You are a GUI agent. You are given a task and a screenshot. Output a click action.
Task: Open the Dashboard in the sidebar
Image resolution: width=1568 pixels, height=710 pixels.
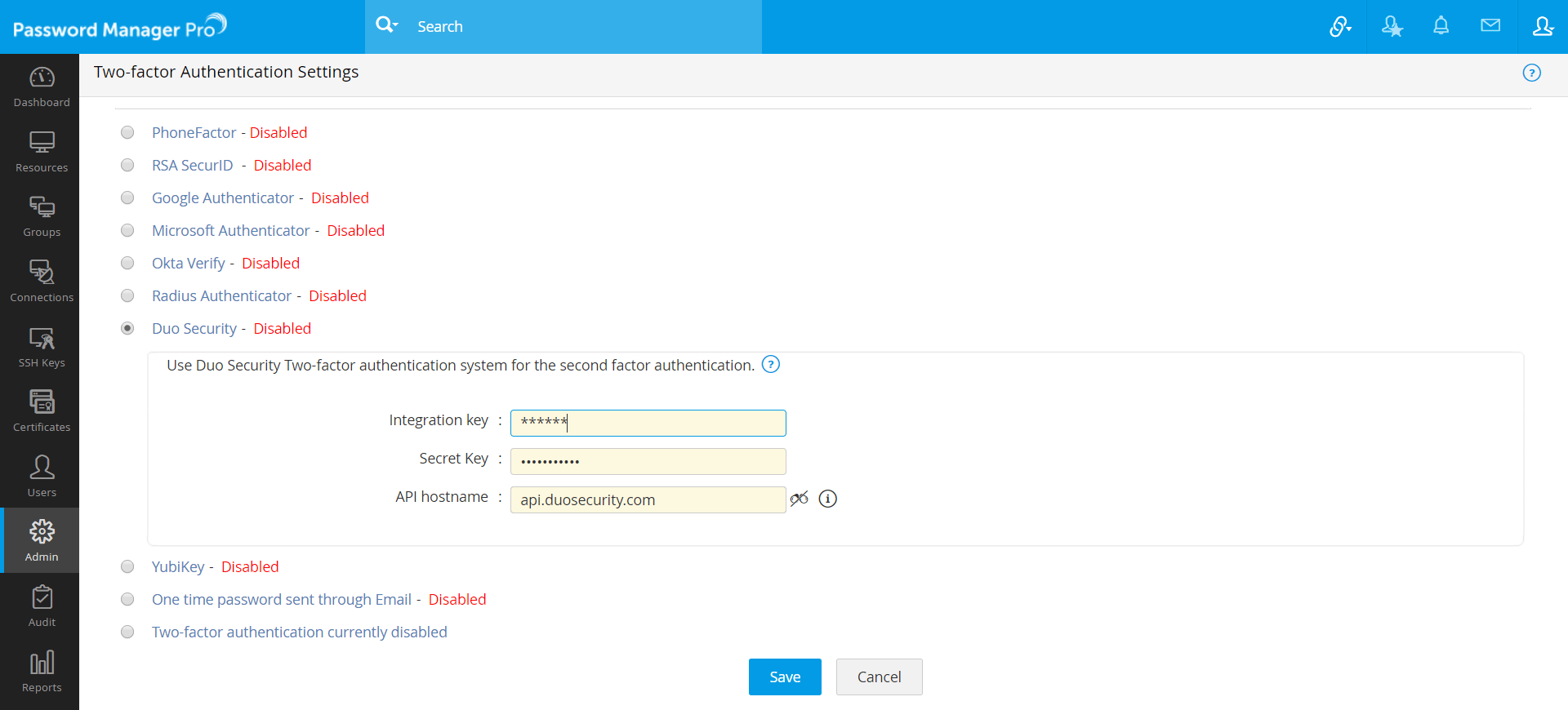pyautogui.click(x=42, y=87)
